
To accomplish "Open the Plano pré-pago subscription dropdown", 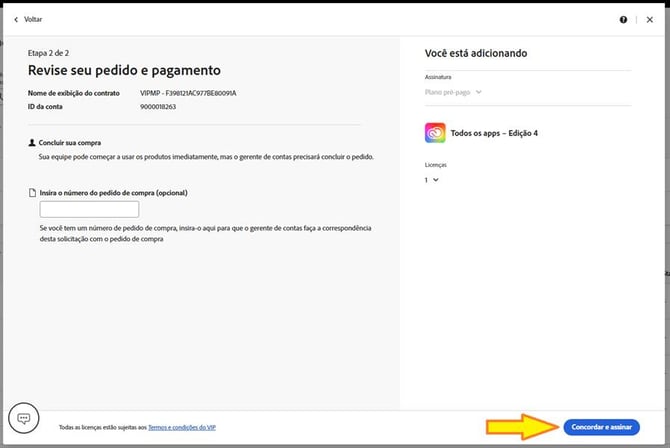I will coord(453,92).
